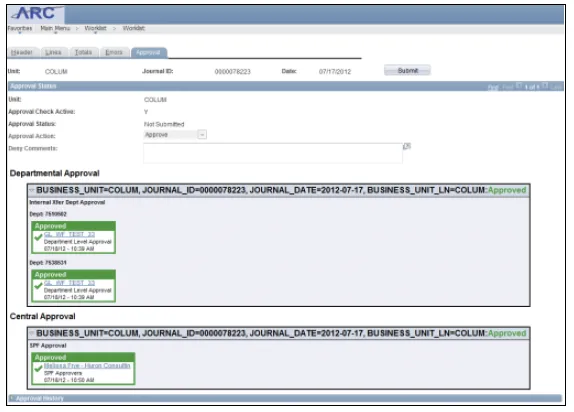The width and height of the screenshot is (574, 412).
Task: Click the Submit button
Action: tap(407, 70)
